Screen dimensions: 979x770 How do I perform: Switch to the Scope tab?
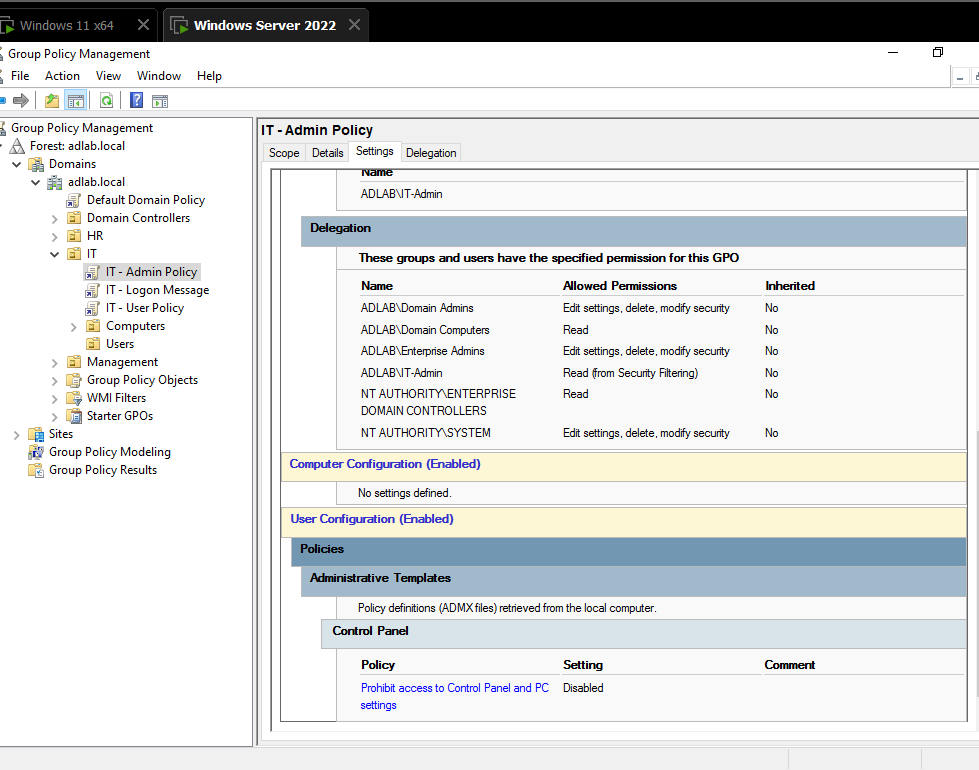pos(284,153)
